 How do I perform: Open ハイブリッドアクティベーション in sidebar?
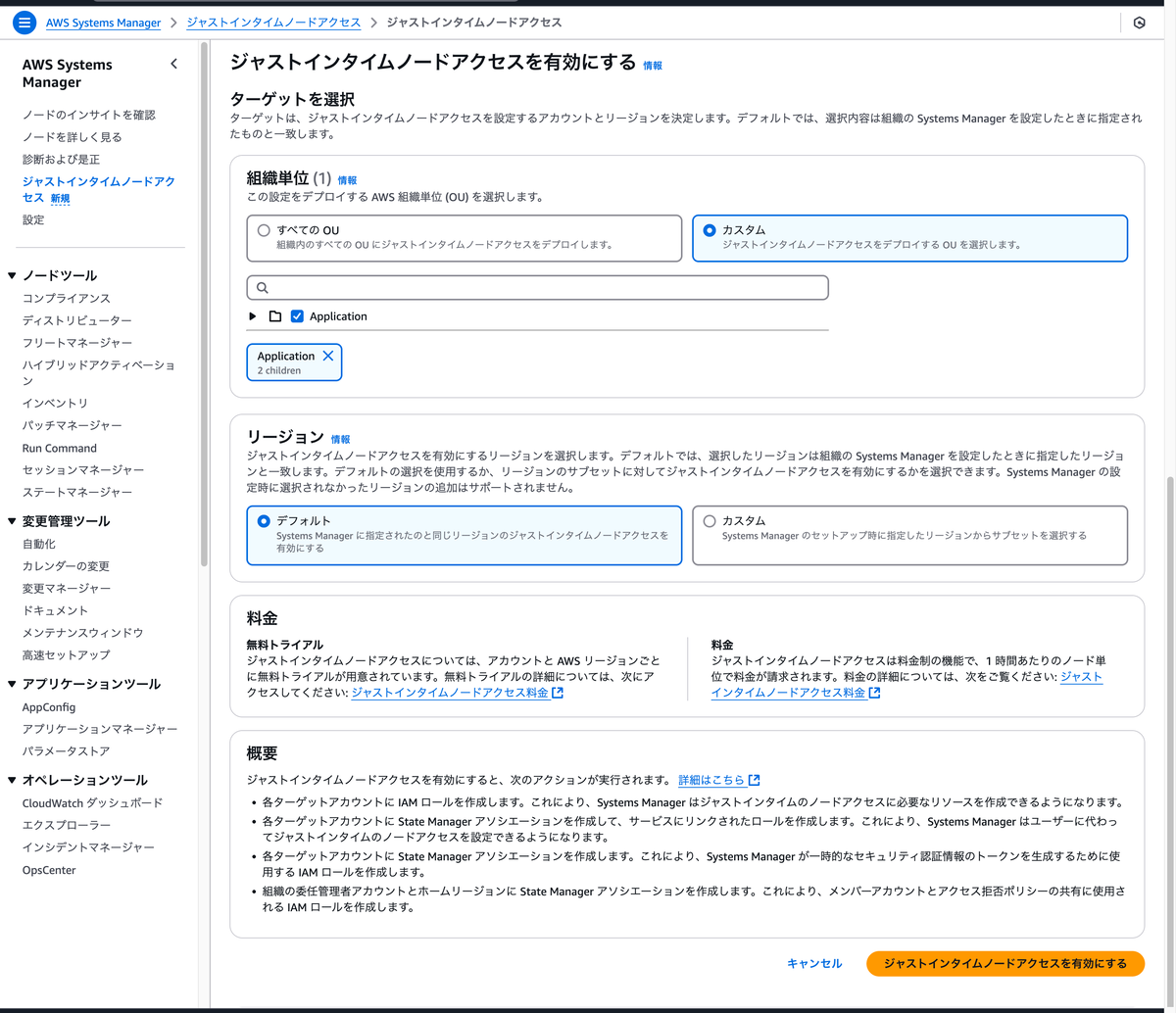99,373
